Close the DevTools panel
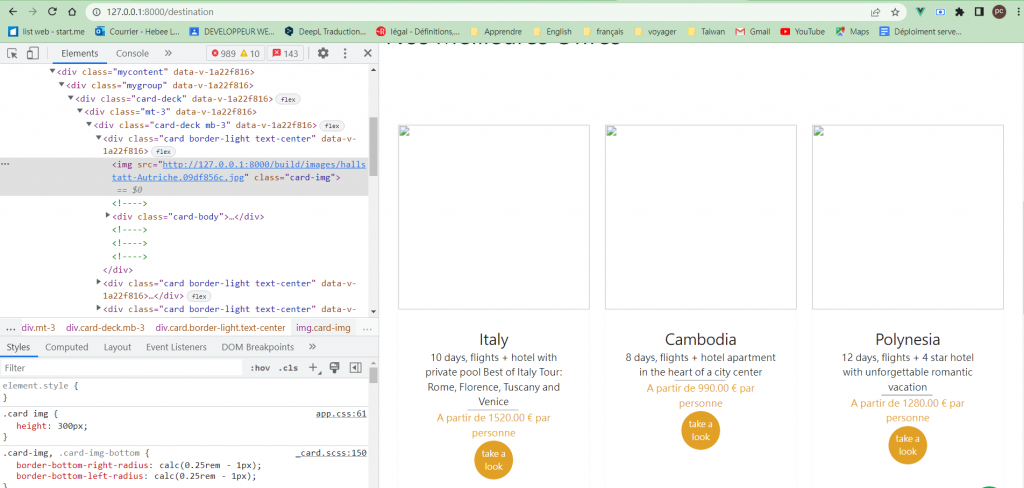Screen dimensions: 1024x488 [368, 54]
